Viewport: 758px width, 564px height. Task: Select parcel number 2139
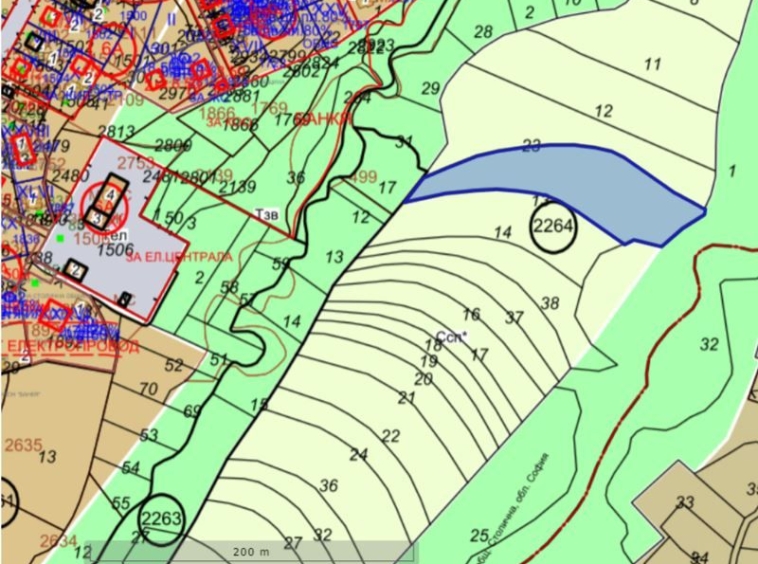[237, 186]
